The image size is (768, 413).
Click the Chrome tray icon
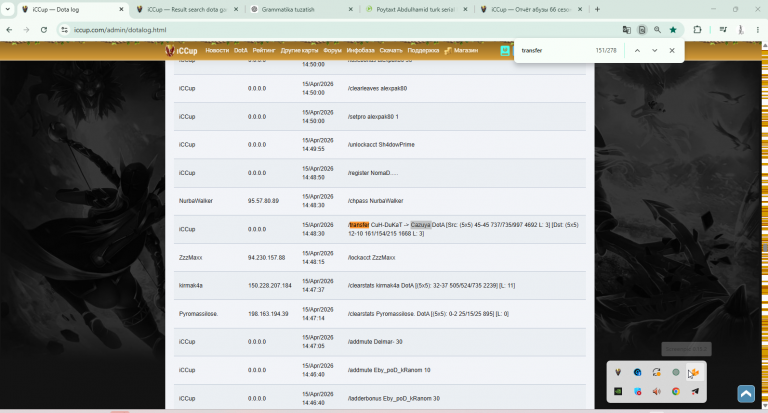pyautogui.click(x=676, y=391)
